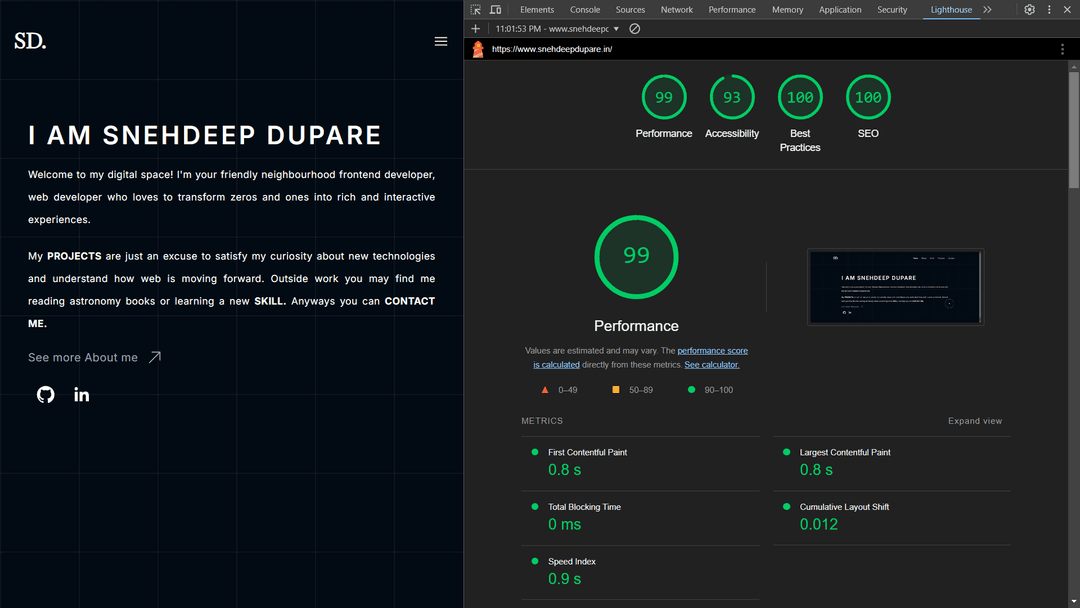The width and height of the screenshot is (1080, 608).
Task: Open the DevTools customize three-dot menu
Action: pos(1048,9)
